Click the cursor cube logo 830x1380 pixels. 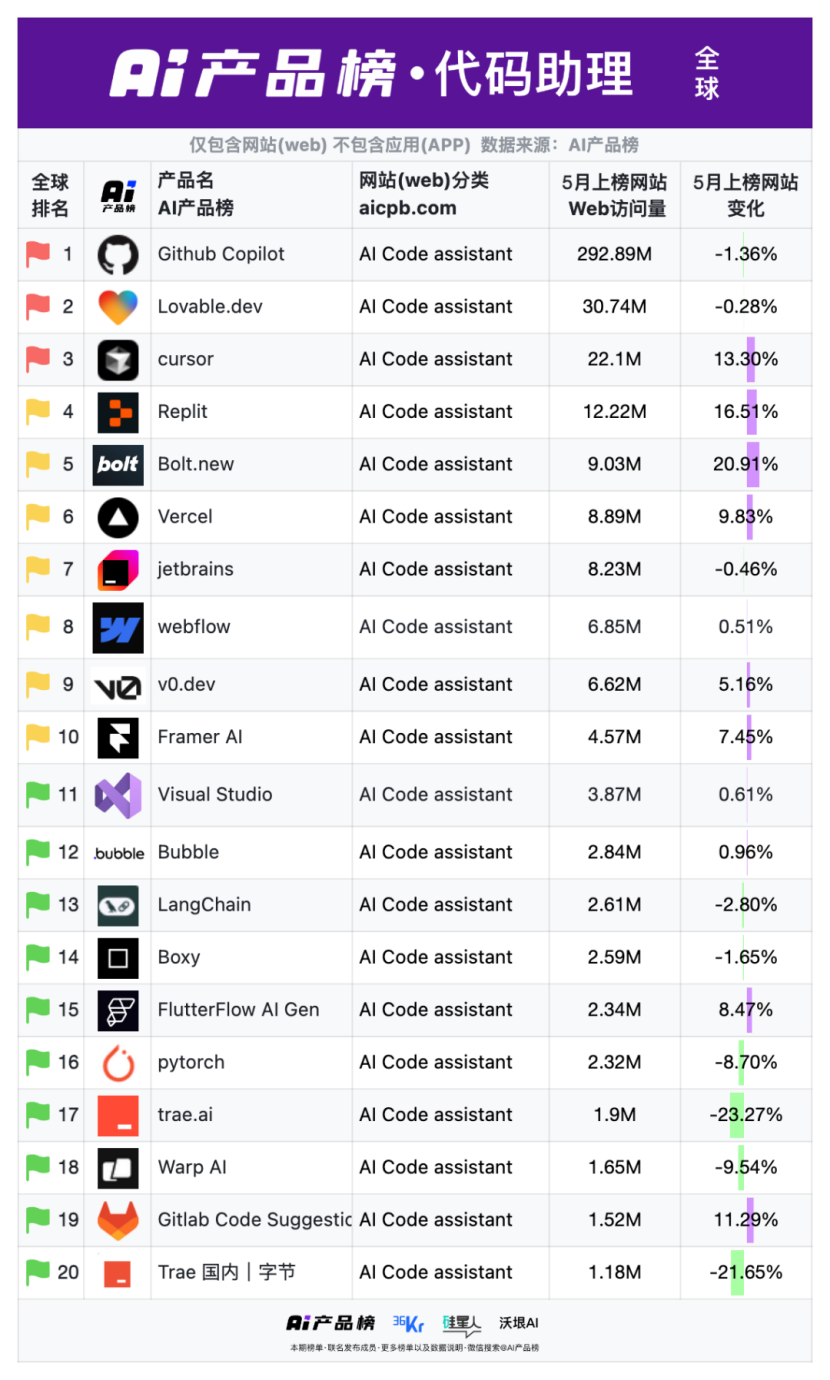[118, 360]
